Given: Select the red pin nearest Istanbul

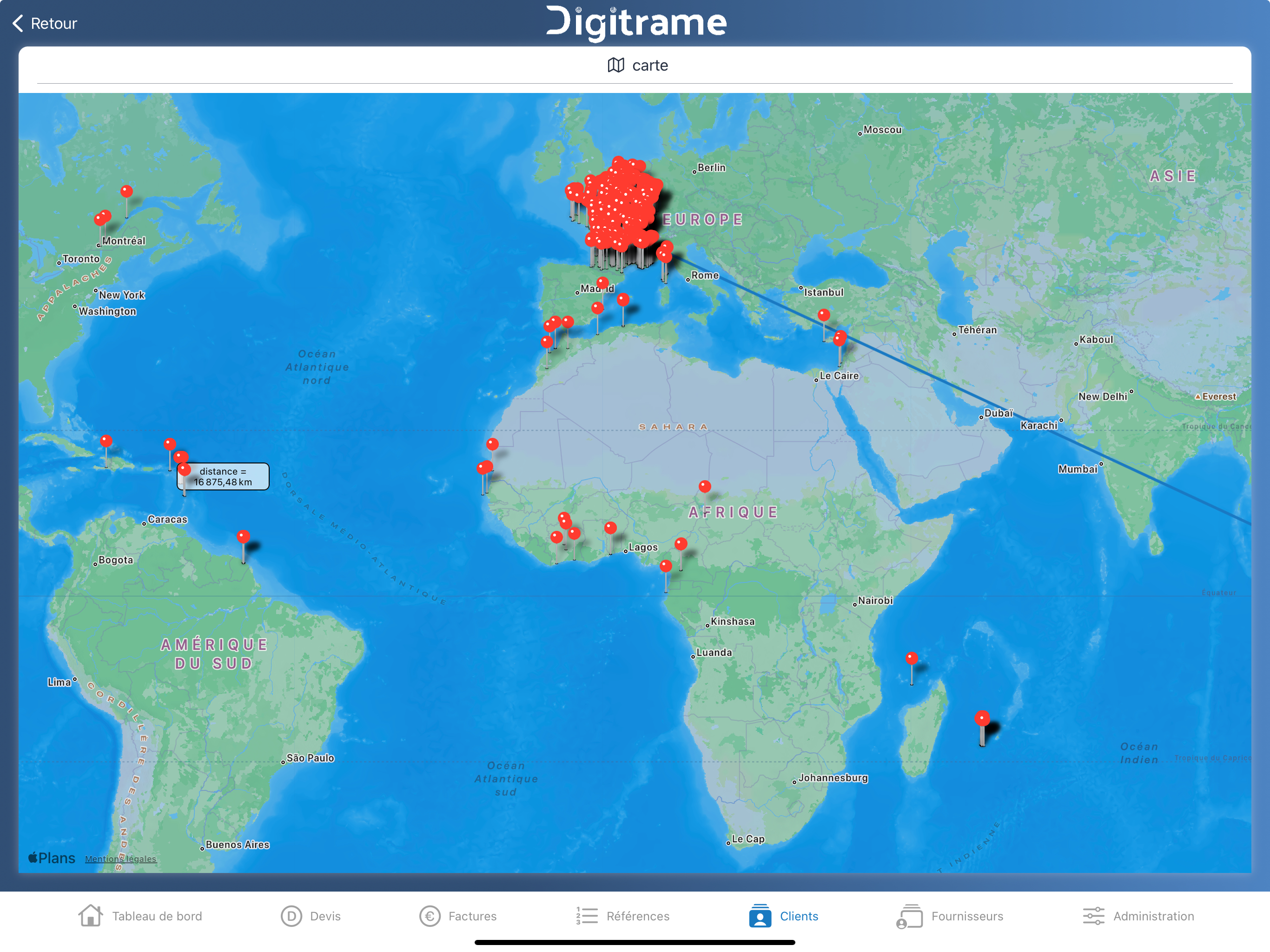Looking at the screenshot, I should click(x=823, y=315).
